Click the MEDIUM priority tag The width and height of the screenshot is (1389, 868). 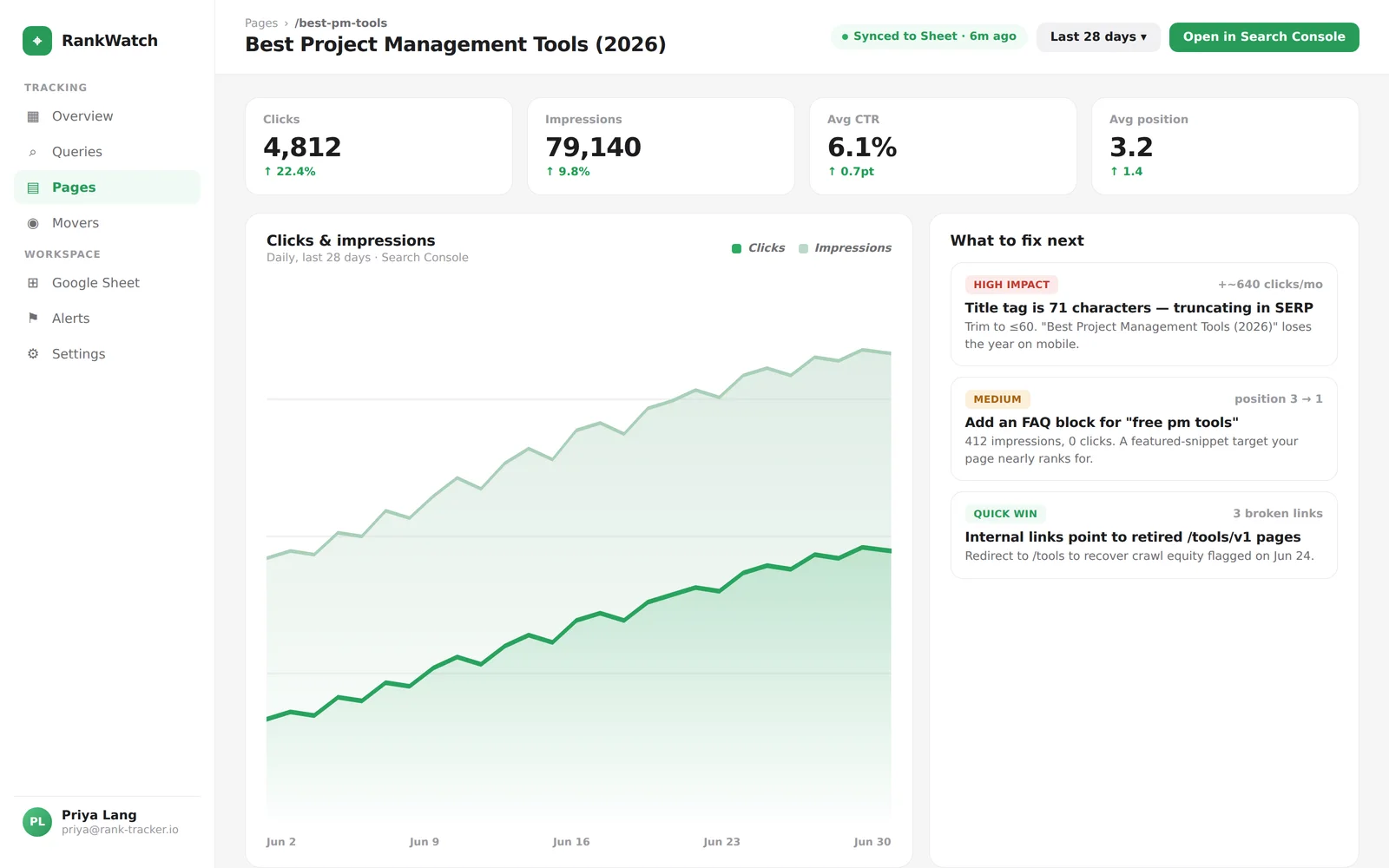click(997, 399)
